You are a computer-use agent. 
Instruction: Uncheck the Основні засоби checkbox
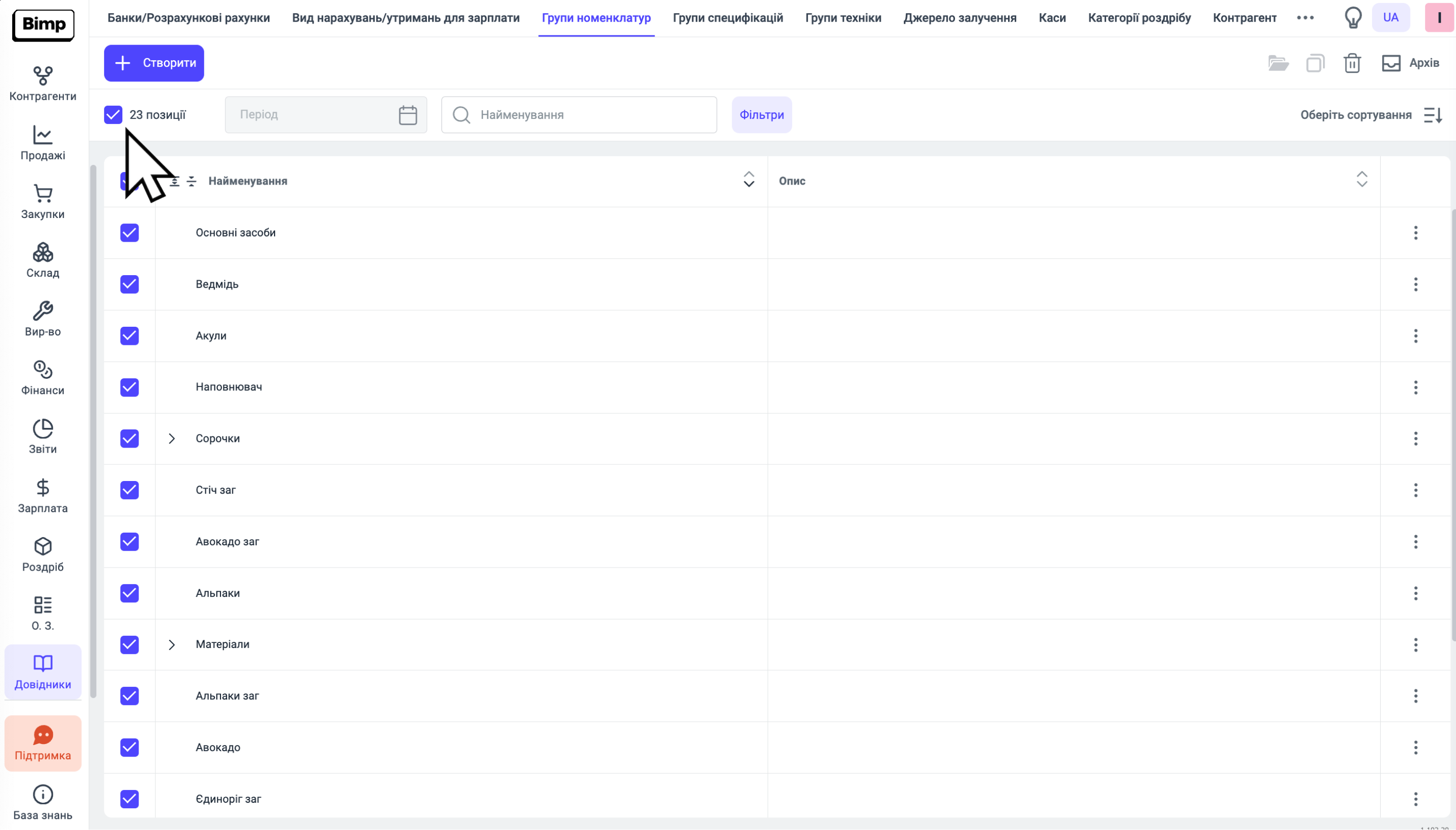[x=129, y=233]
